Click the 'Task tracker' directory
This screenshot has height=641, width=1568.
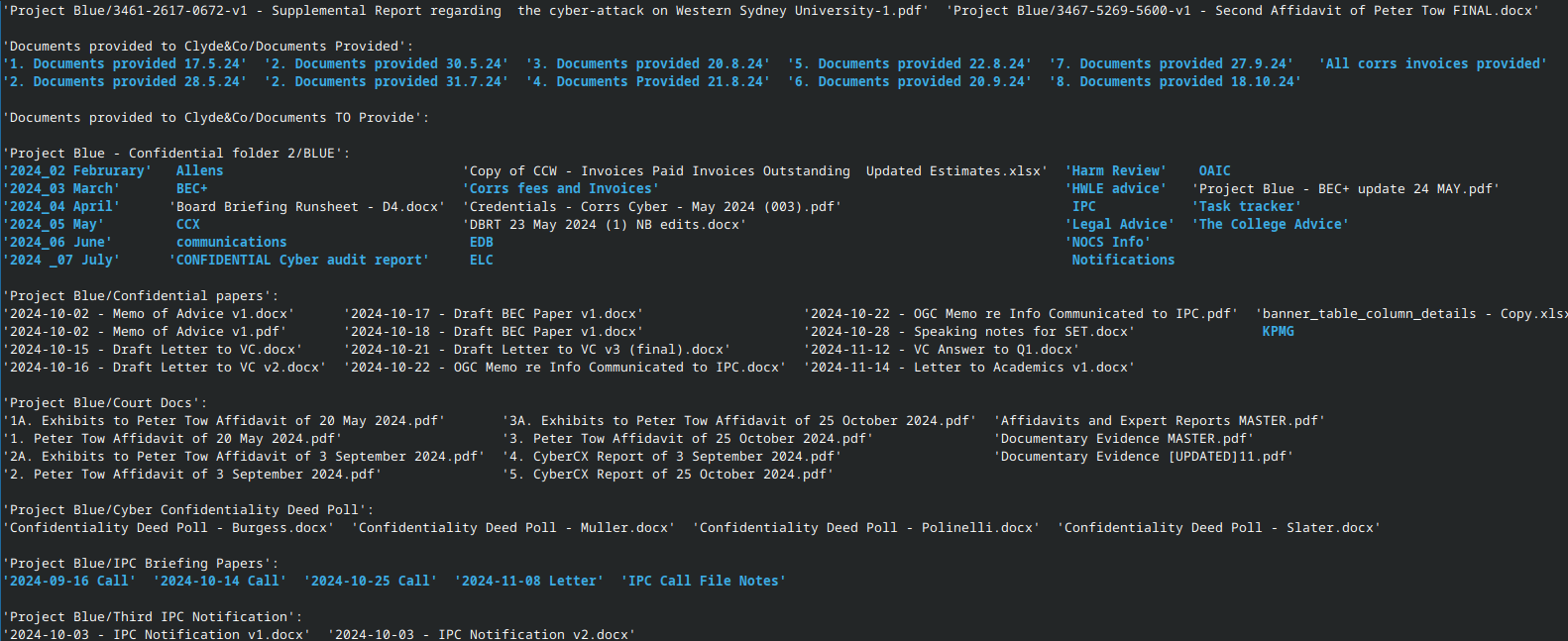pos(1247,206)
